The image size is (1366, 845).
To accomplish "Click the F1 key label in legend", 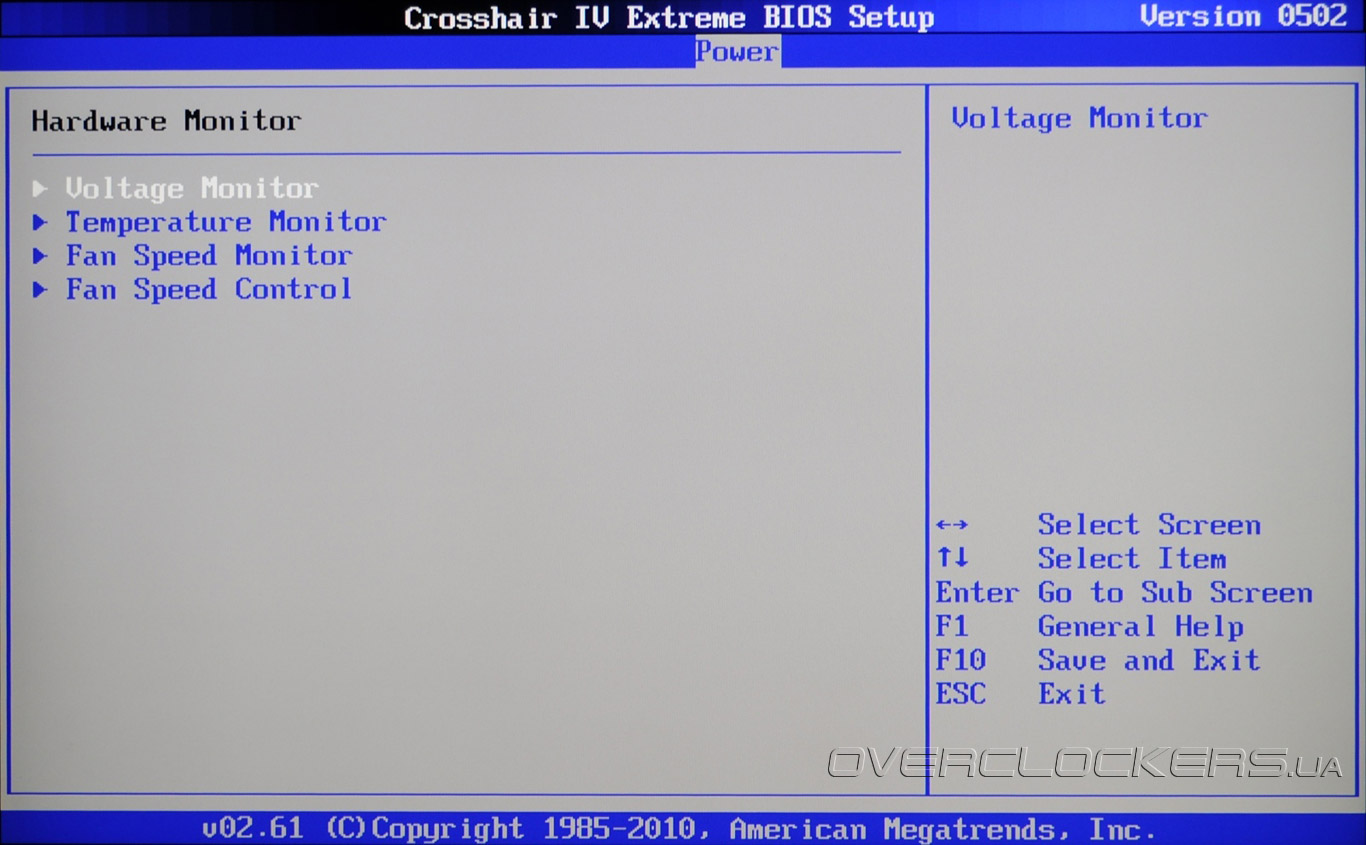I will tap(952, 627).
